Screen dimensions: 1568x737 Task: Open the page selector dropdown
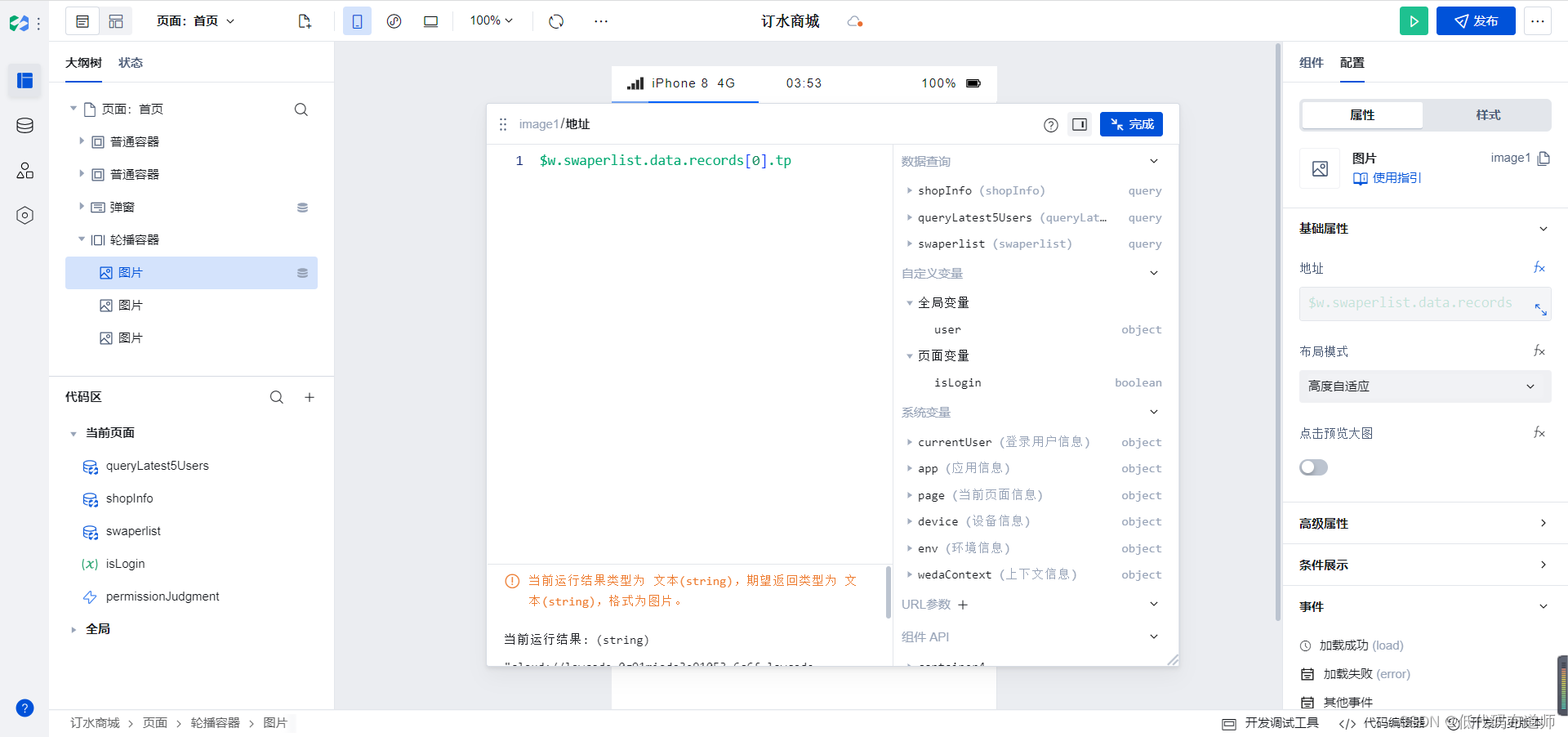(x=195, y=21)
